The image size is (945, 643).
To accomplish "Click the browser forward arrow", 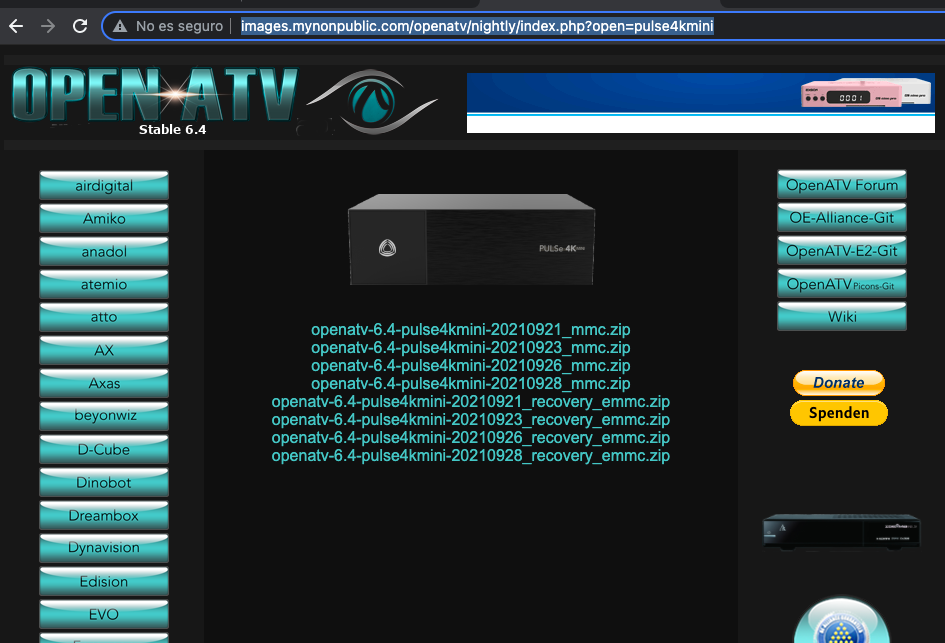I will [47, 26].
